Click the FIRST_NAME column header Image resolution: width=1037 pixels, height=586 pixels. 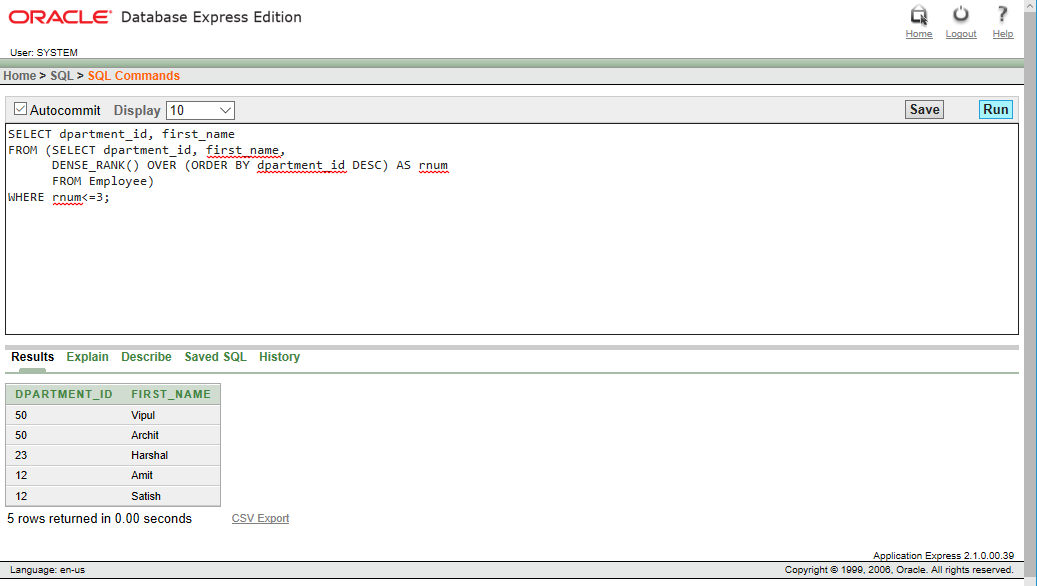click(x=171, y=394)
